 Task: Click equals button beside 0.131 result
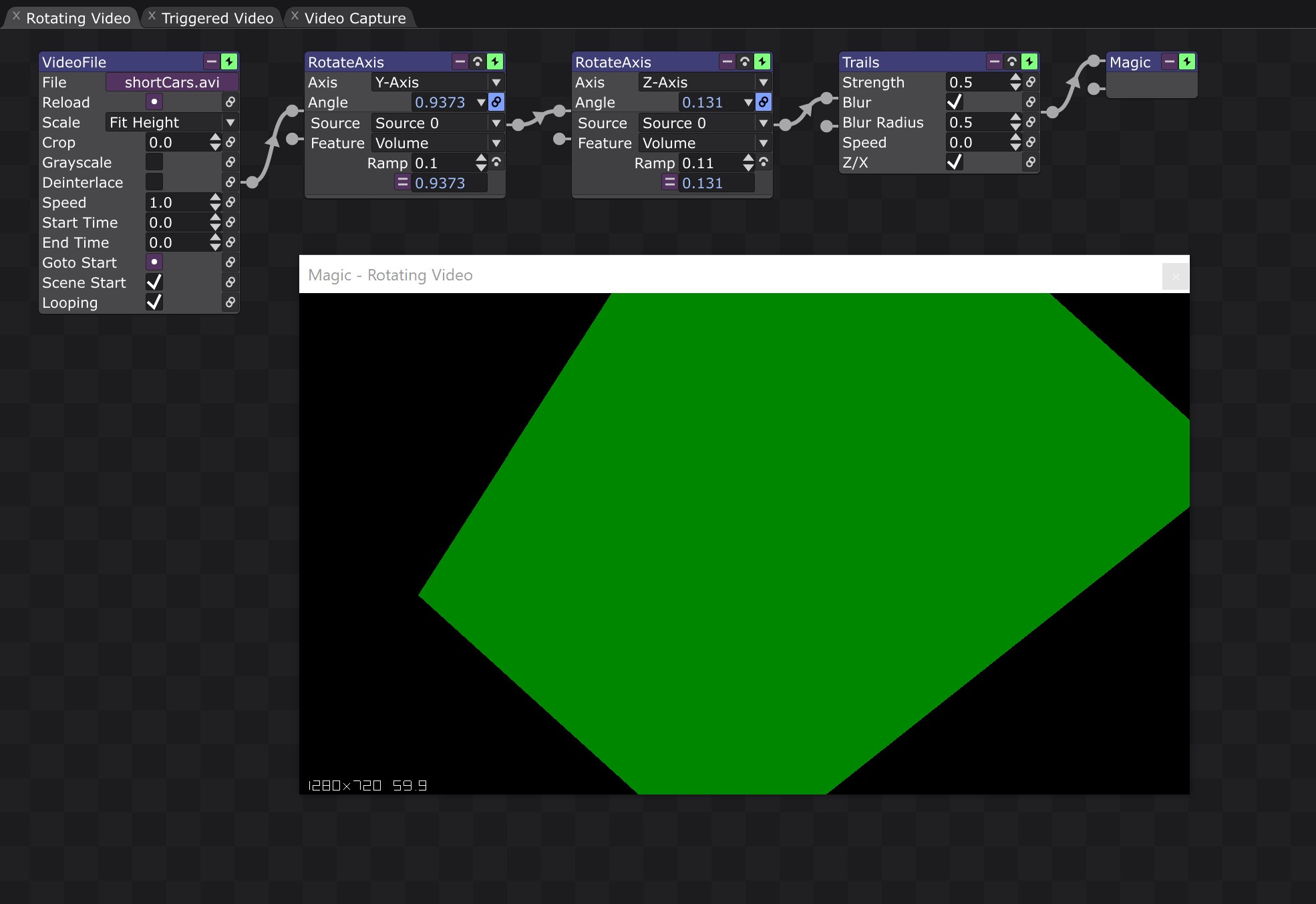click(669, 182)
